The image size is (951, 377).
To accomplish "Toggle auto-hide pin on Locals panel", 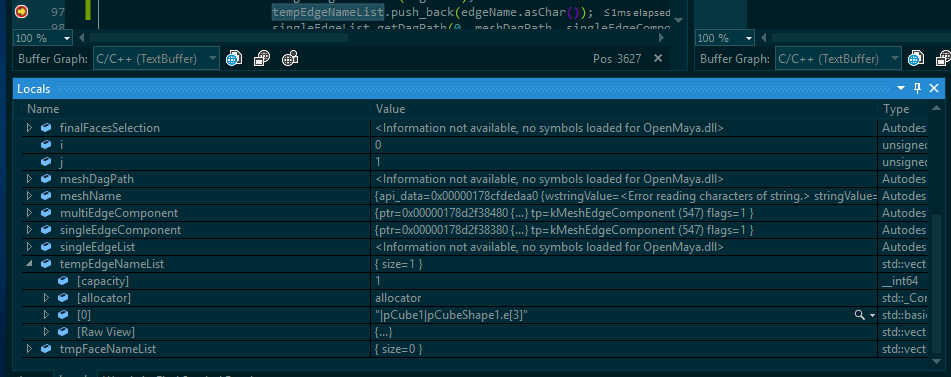I will point(917,88).
